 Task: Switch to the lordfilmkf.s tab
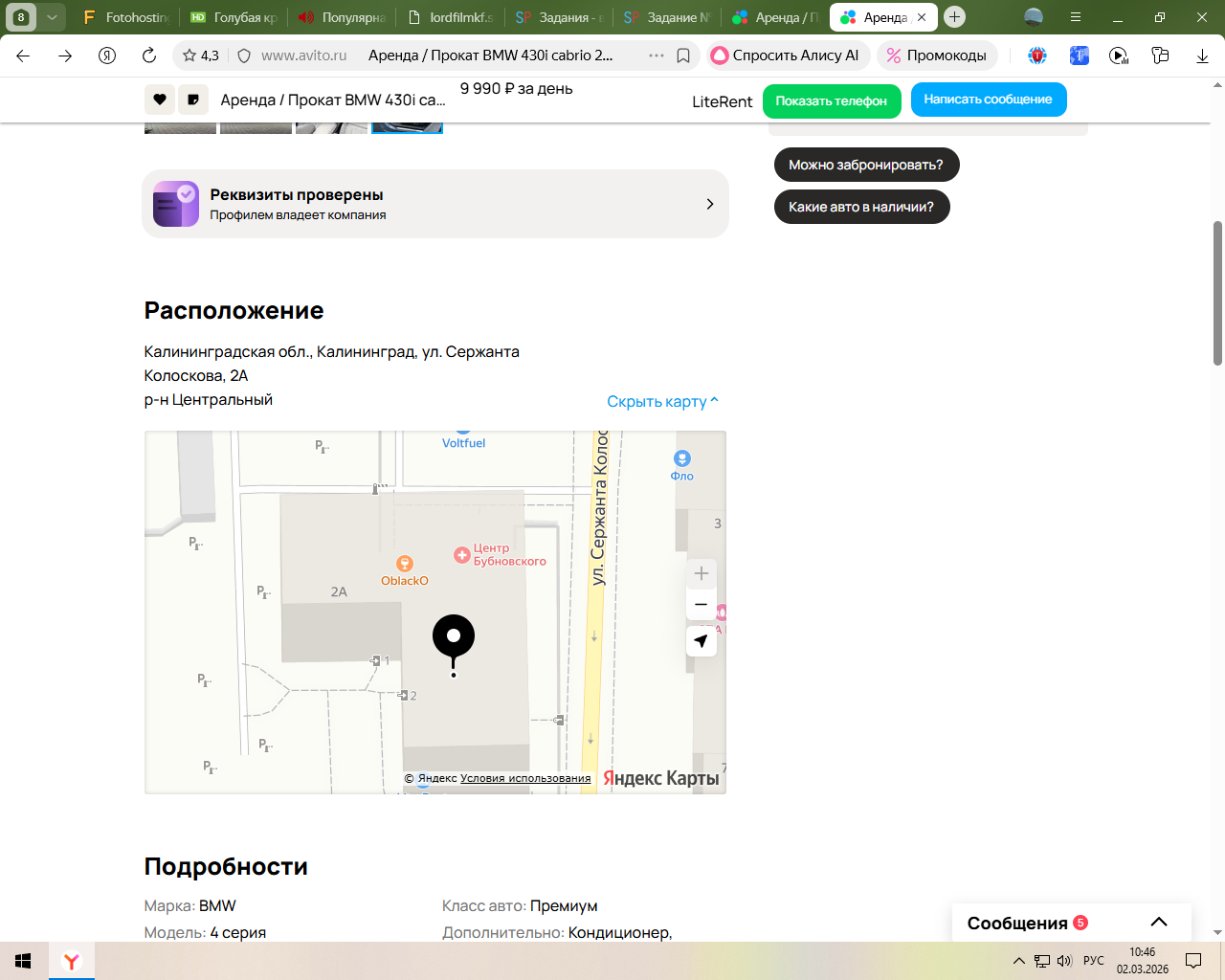450,17
